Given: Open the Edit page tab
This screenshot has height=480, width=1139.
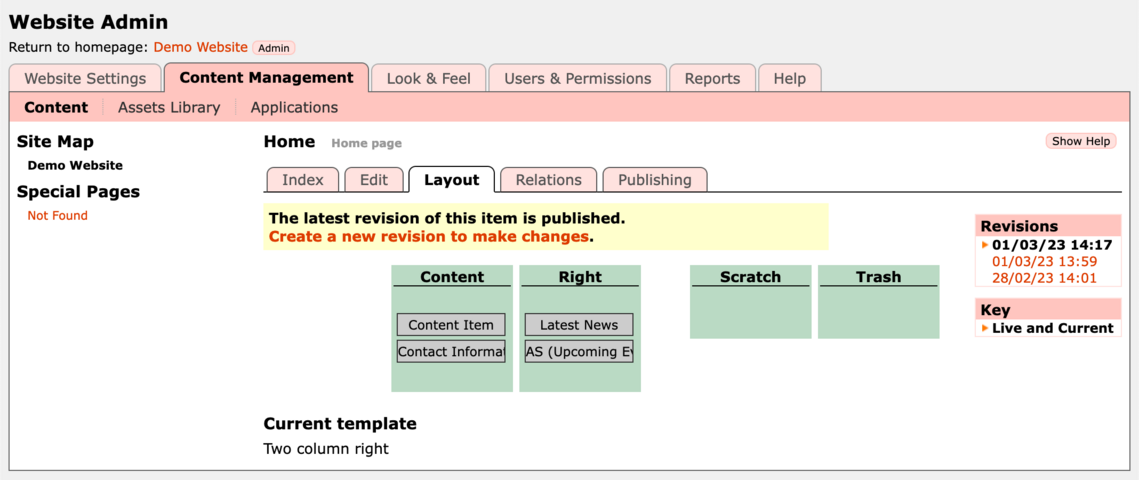Looking at the screenshot, I should (374, 180).
